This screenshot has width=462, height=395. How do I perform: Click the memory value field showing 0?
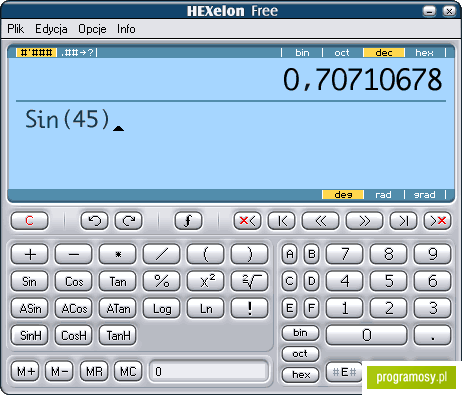pos(209,371)
